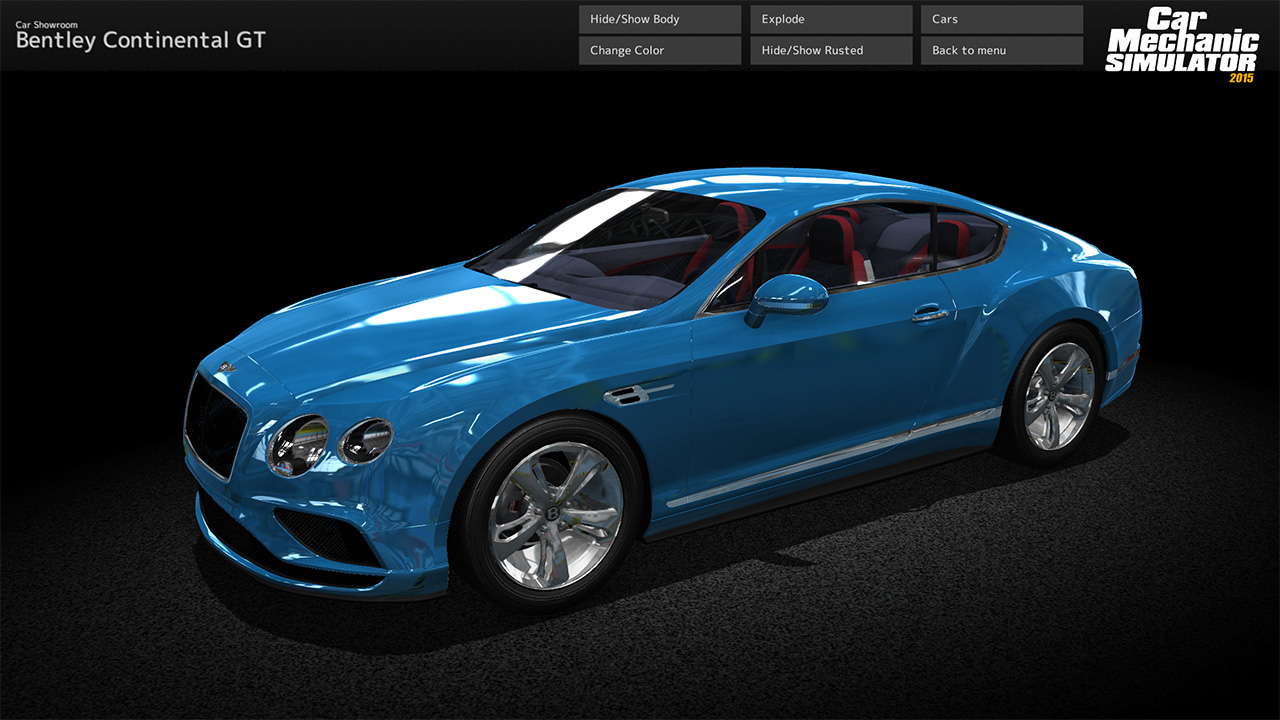
Task: Click the Bentley's rear wheel
Action: [1056, 395]
